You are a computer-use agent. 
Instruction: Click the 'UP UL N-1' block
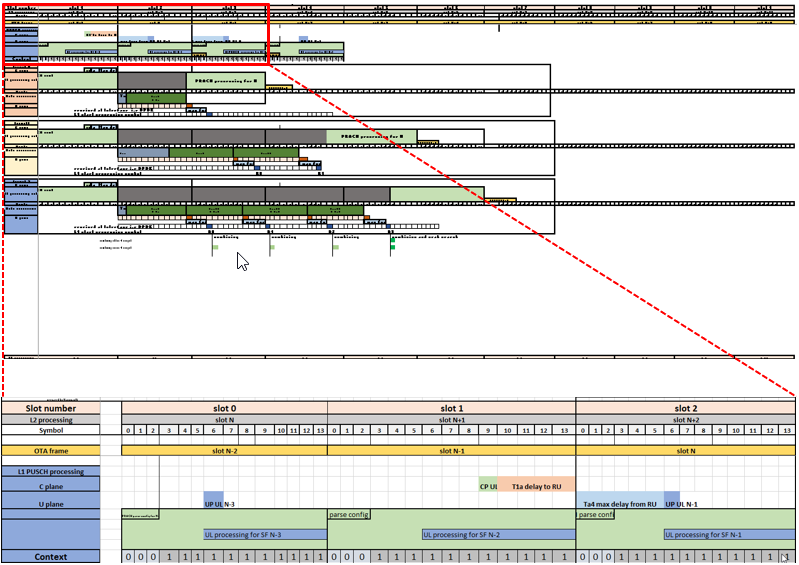pos(672,500)
